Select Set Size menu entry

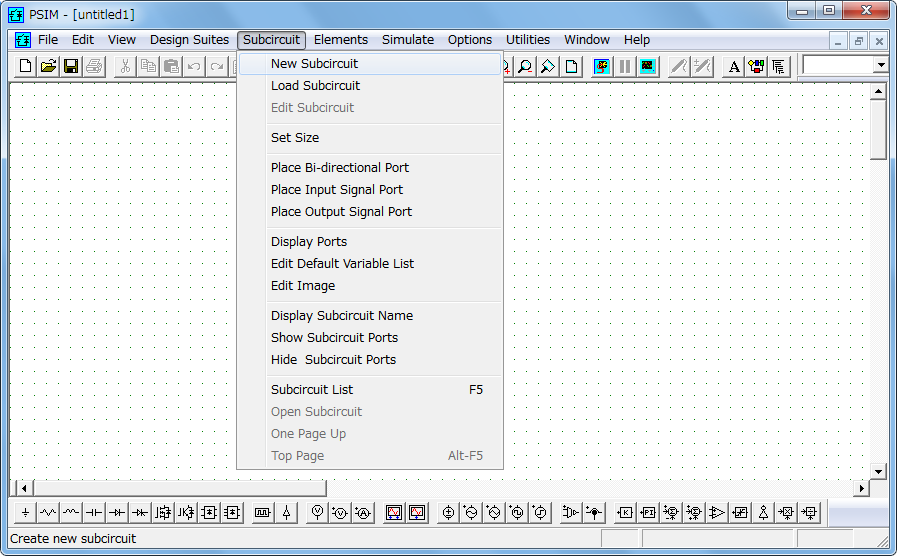pyautogui.click(x=370, y=138)
